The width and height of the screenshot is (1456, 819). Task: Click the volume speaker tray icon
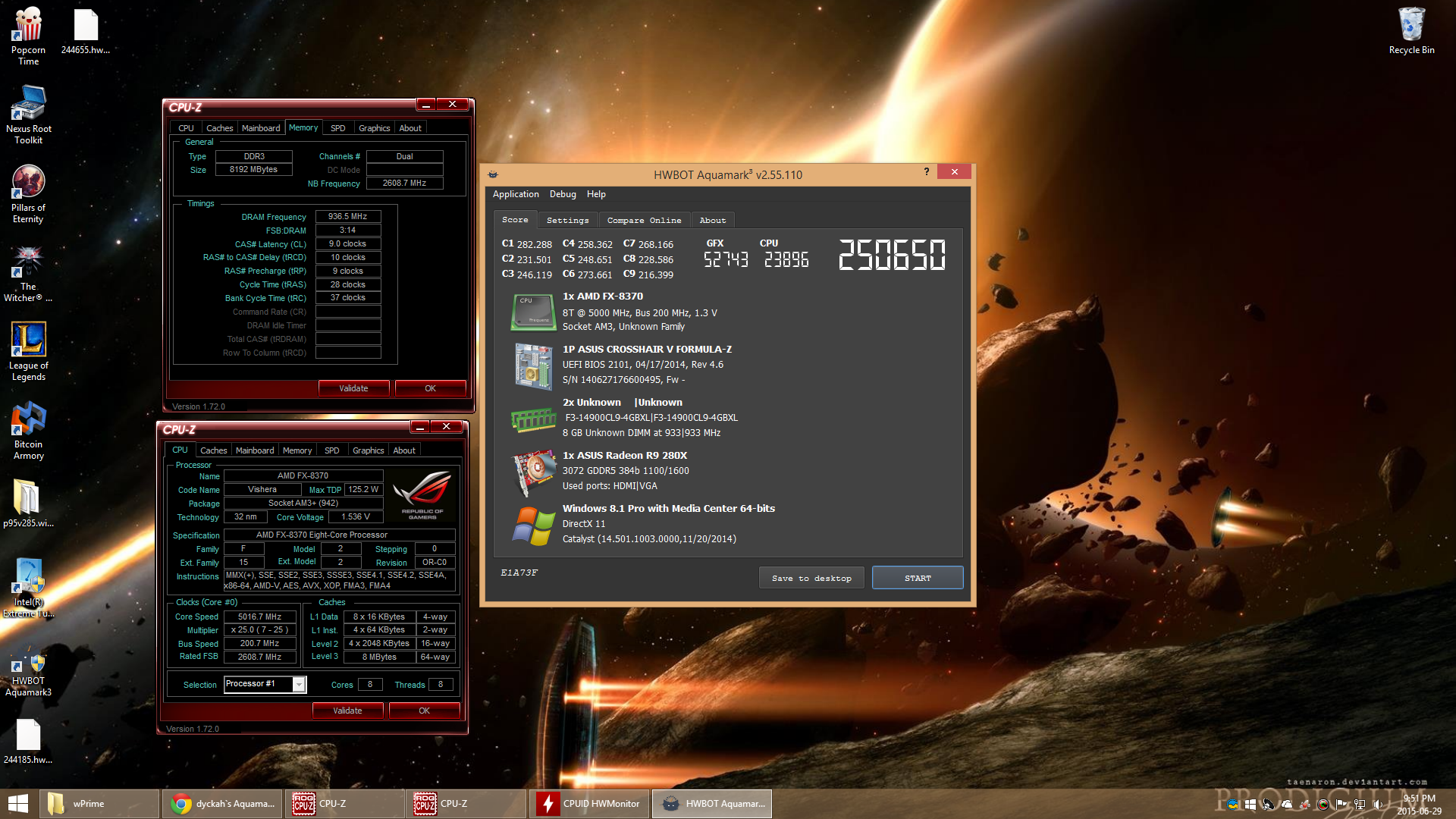pos(1378,805)
